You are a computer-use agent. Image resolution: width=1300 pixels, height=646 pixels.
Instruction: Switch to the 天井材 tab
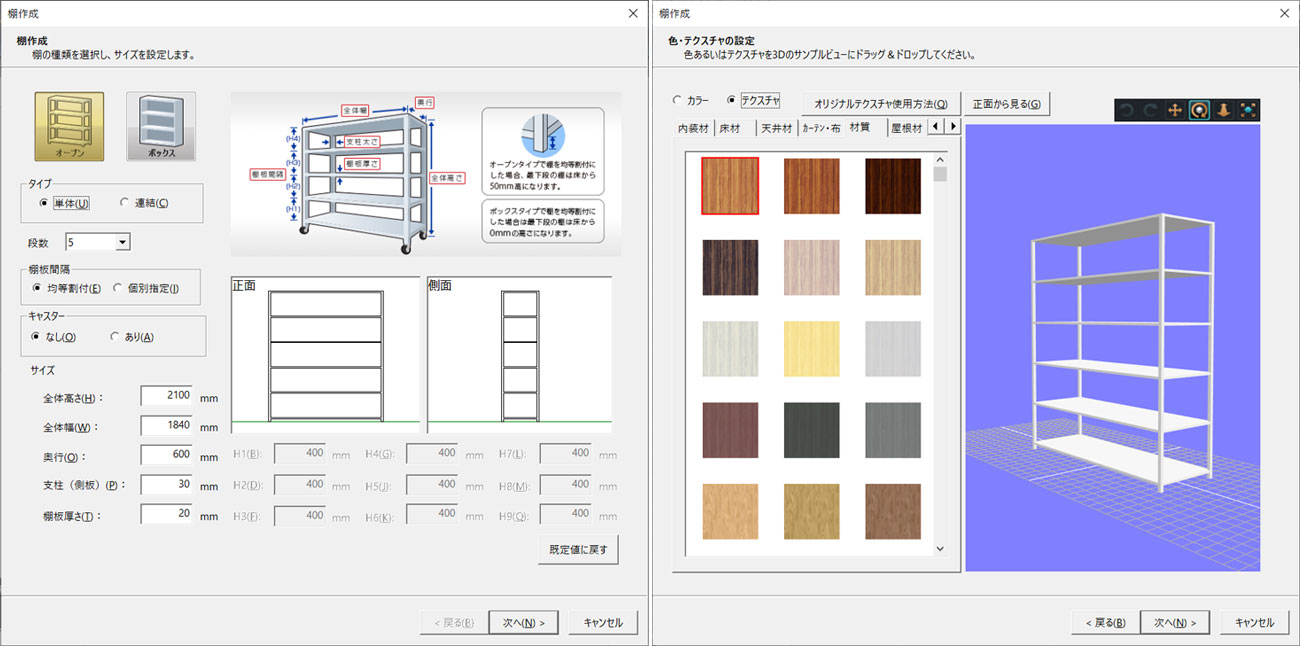click(x=776, y=128)
